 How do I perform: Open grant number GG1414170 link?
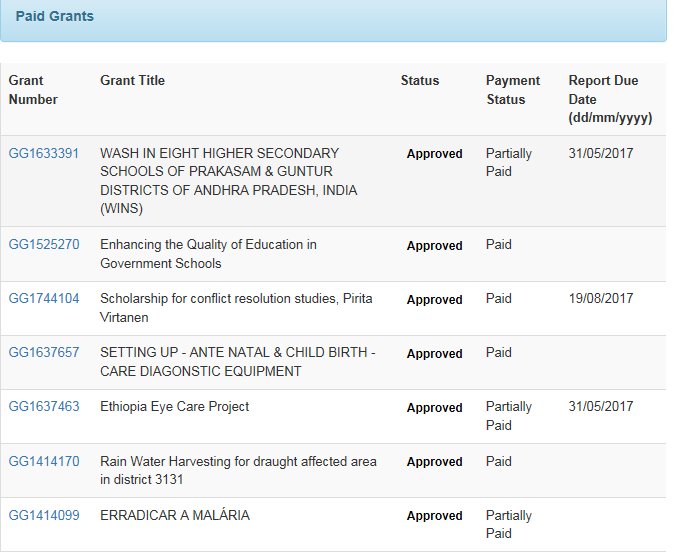(44, 461)
